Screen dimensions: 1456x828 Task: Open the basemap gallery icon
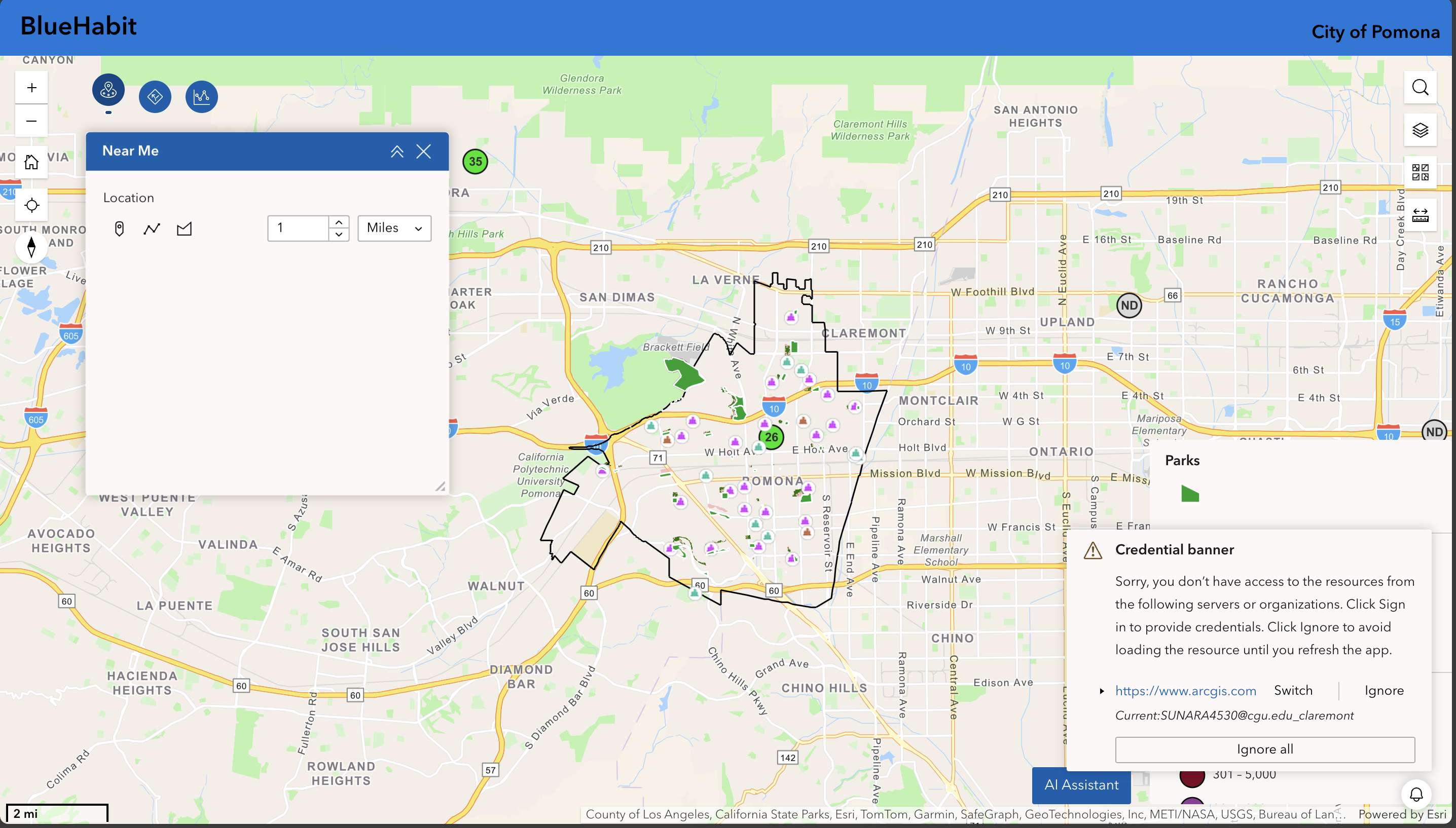tap(1420, 172)
